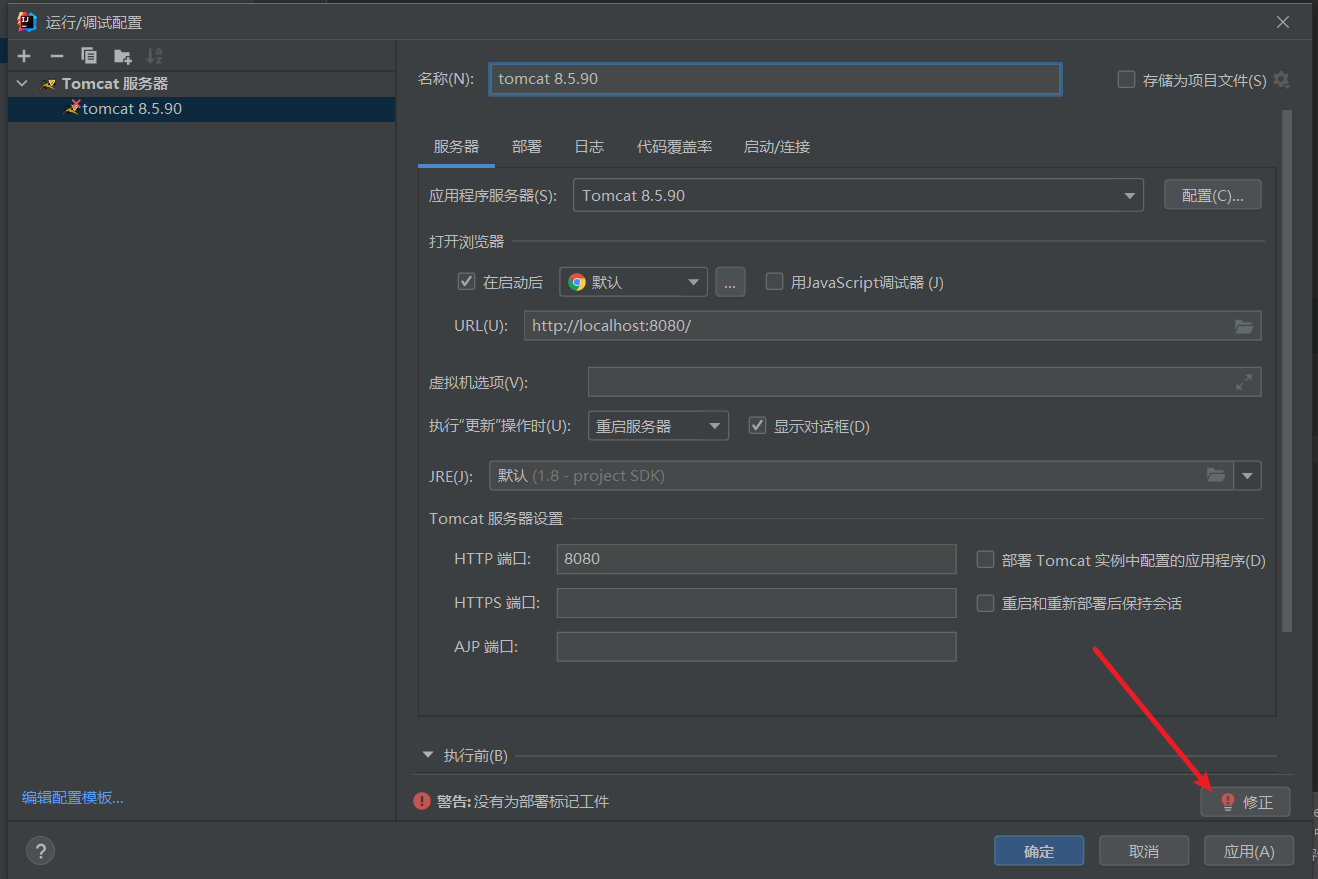Open the 重启服务器 update action dropdown

[658, 426]
